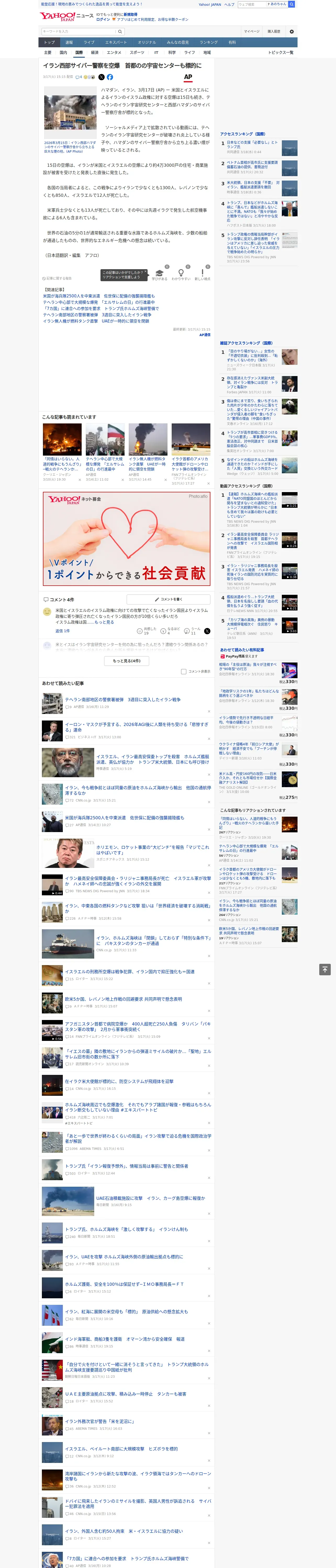
Task: Select the ランキング main tab
Action: pyautogui.click(x=209, y=43)
